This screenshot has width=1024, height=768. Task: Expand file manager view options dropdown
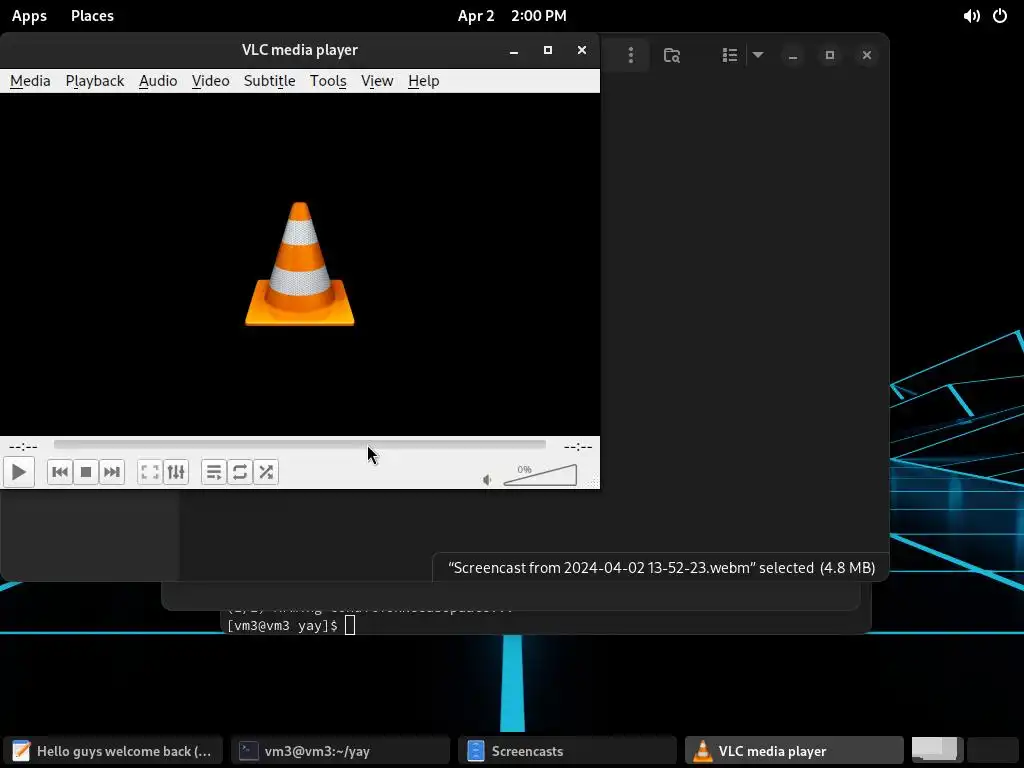click(x=758, y=55)
